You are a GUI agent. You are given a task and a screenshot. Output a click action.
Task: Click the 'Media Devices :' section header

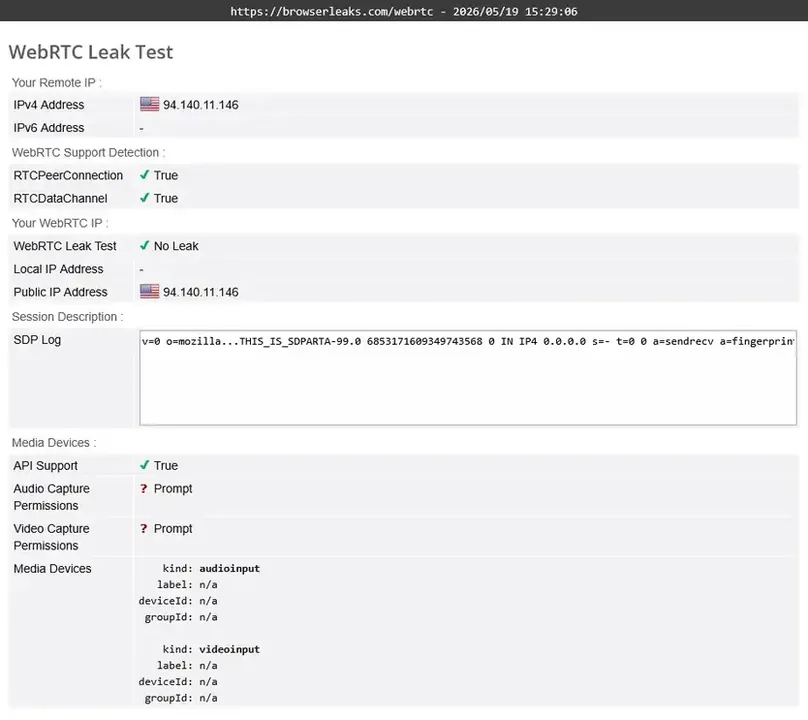[54, 443]
